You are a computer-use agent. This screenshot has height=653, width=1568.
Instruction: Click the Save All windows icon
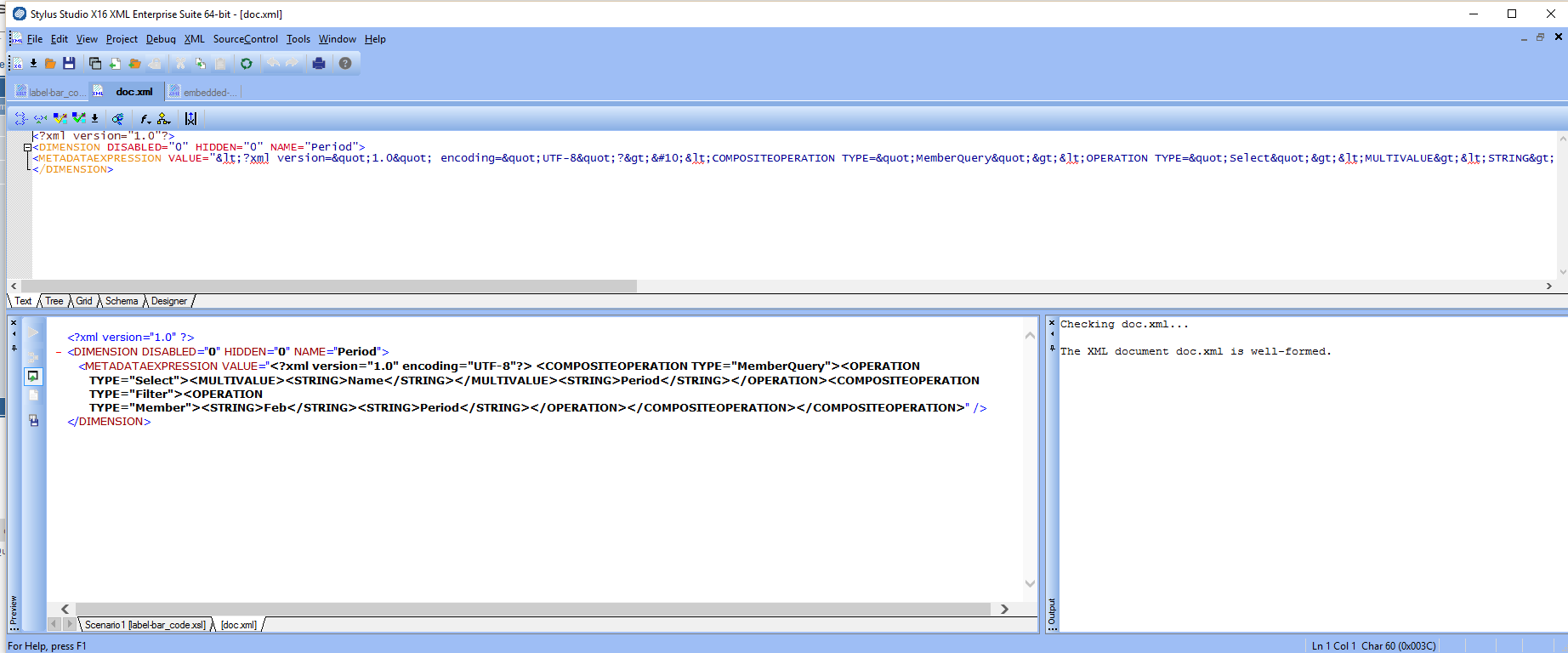point(95,64)
